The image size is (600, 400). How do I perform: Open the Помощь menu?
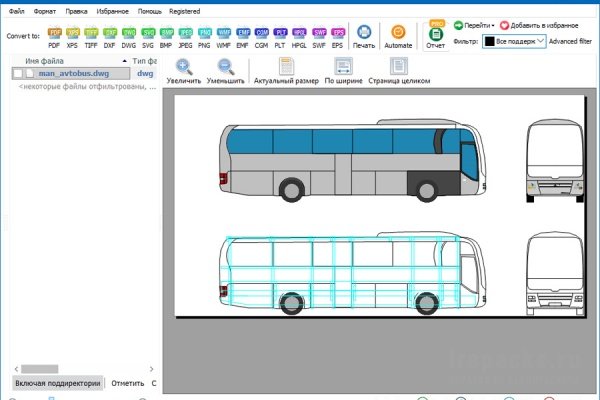150,11
